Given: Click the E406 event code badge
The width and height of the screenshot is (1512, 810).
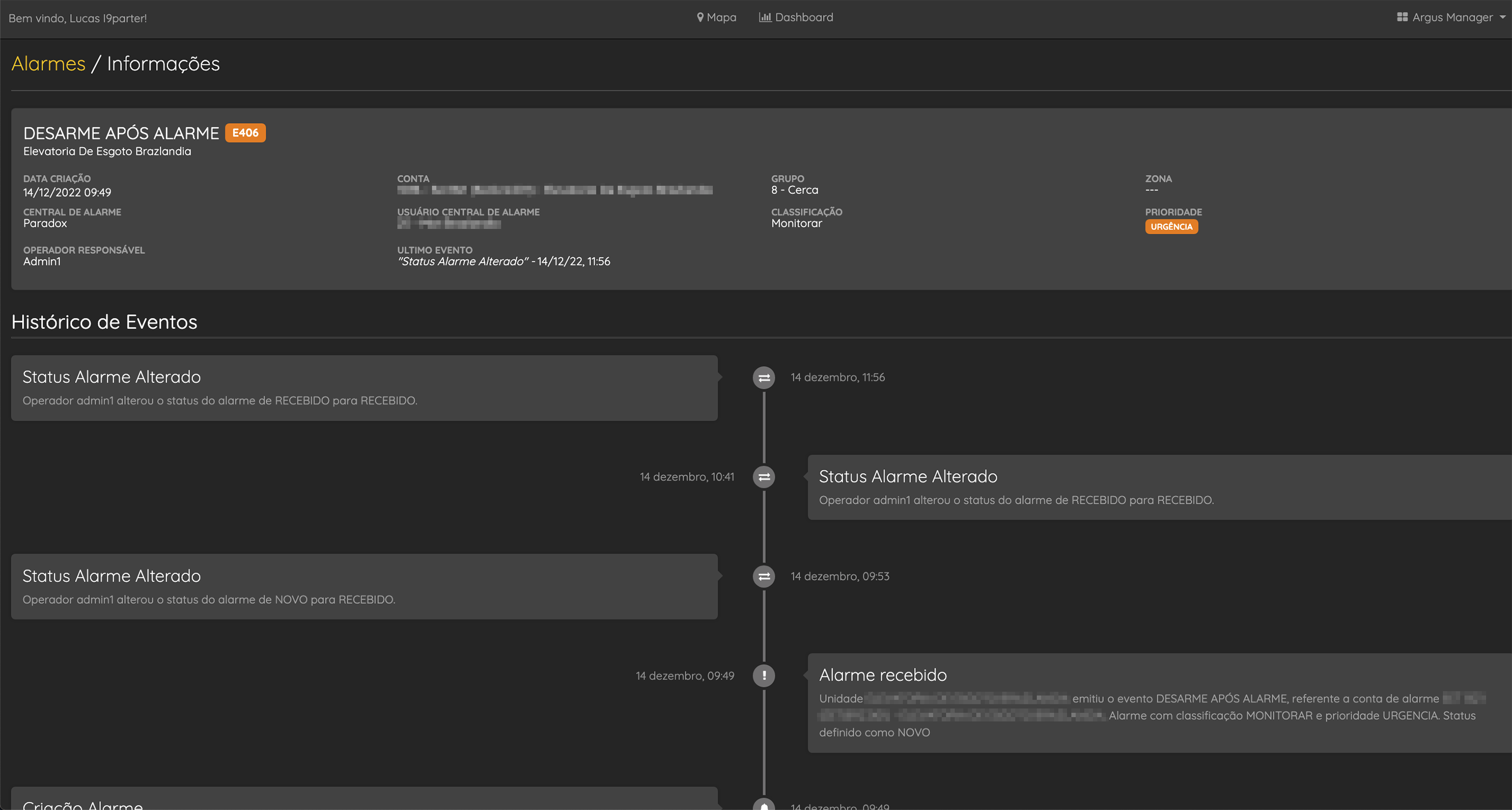Looking at the screenshot, I should [245, 133].
